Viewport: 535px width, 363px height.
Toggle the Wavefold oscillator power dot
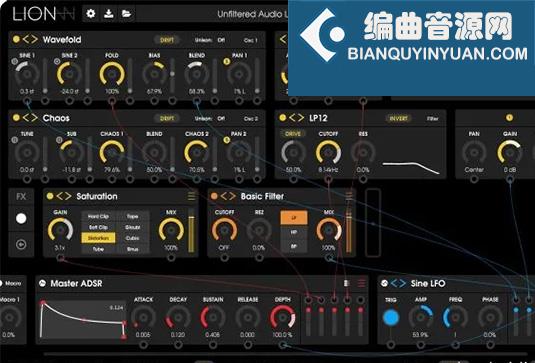click(x=16, y=39)
